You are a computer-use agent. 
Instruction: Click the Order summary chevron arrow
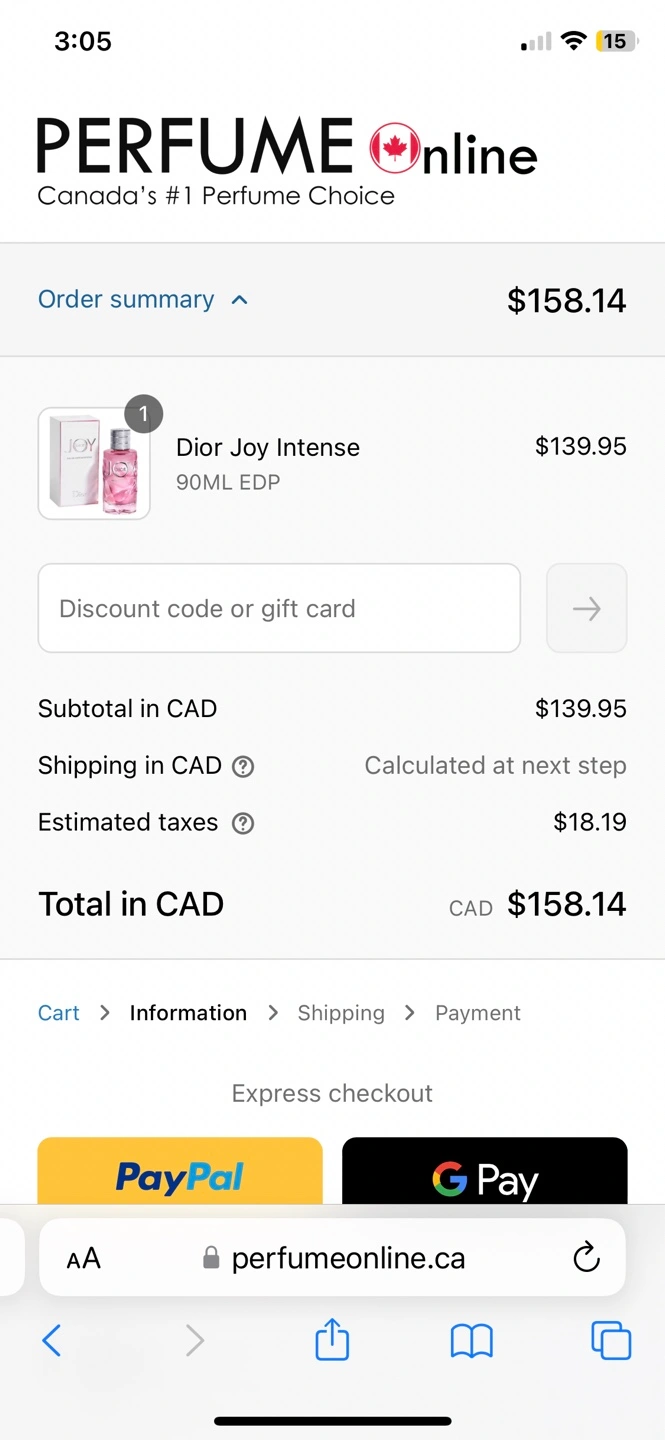pyautogui.click(x=239, y=299)
